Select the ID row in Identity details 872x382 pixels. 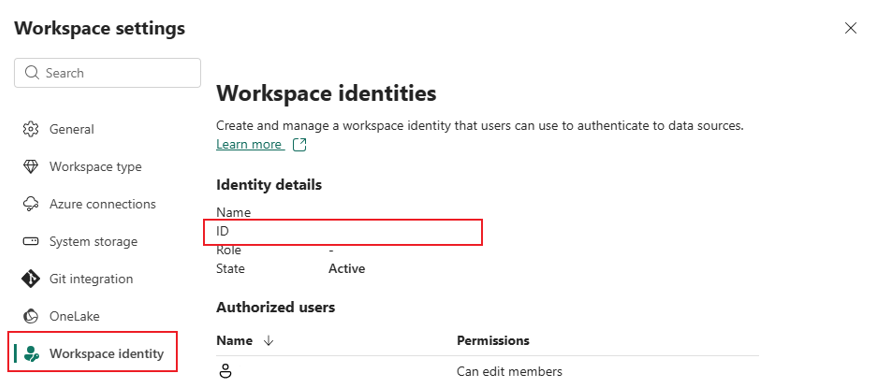point(343,232)
